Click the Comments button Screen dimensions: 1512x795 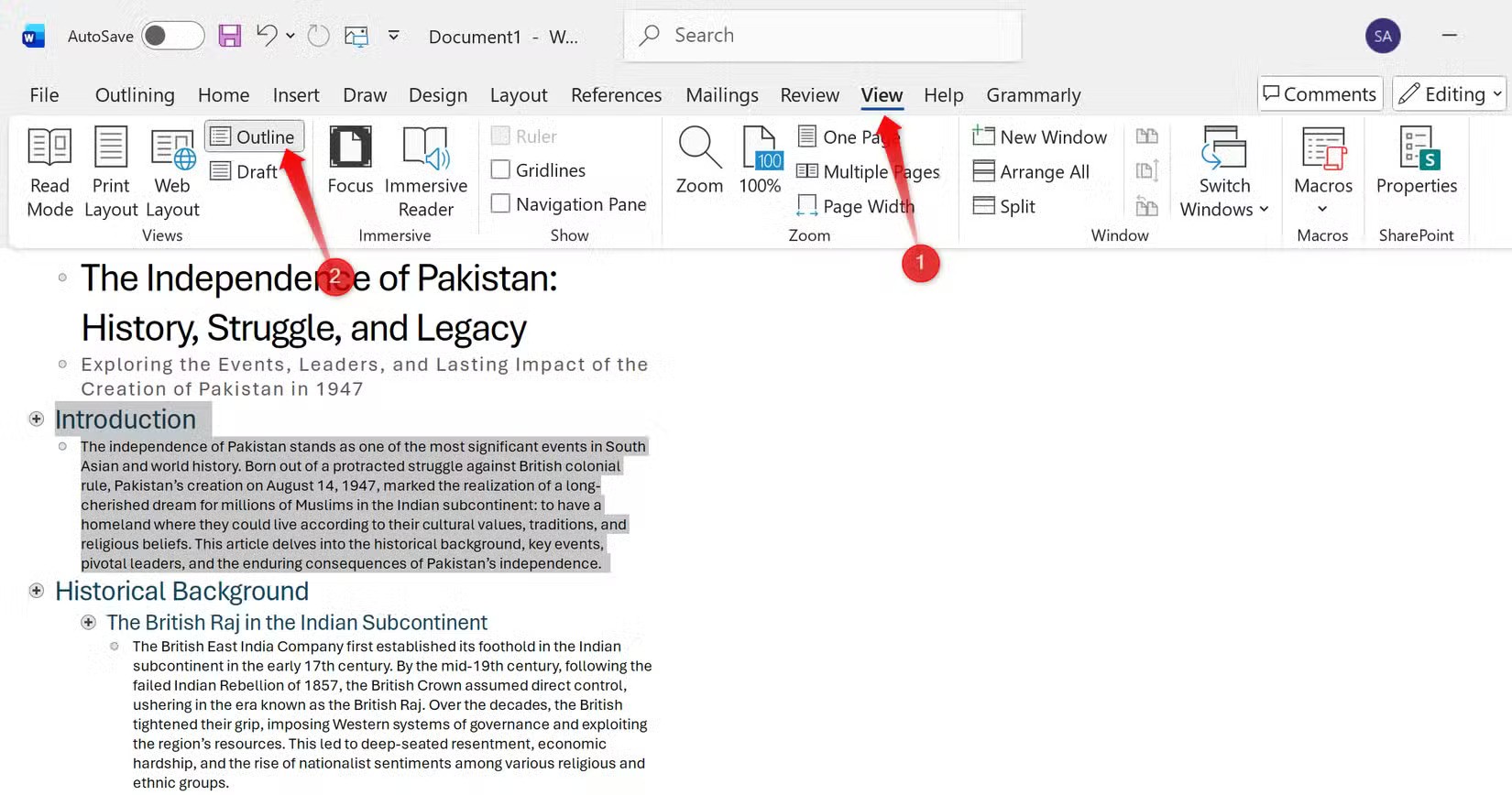(x=1320, y=94)
